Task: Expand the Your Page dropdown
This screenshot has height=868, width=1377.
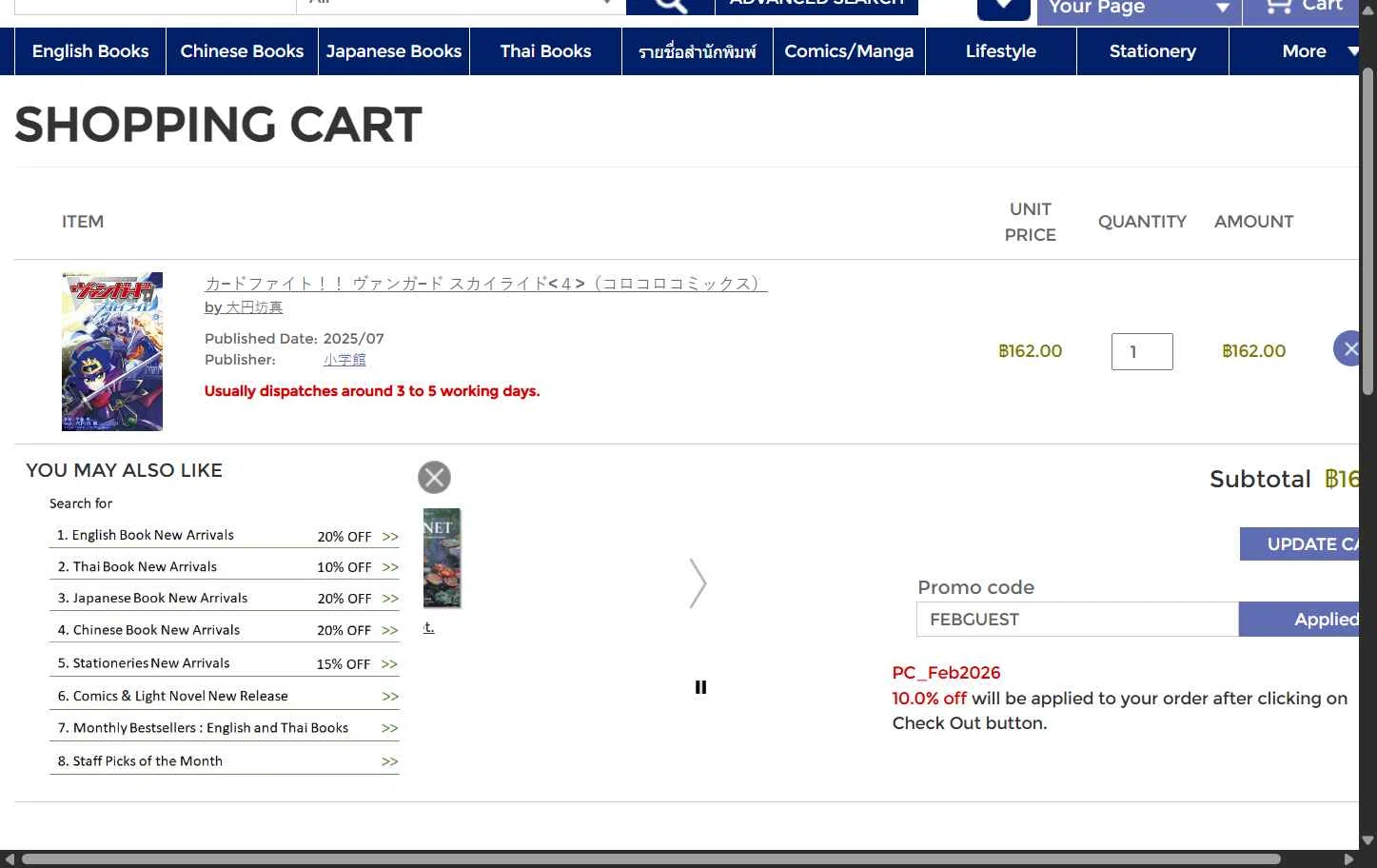Action: coord(1139,8)
